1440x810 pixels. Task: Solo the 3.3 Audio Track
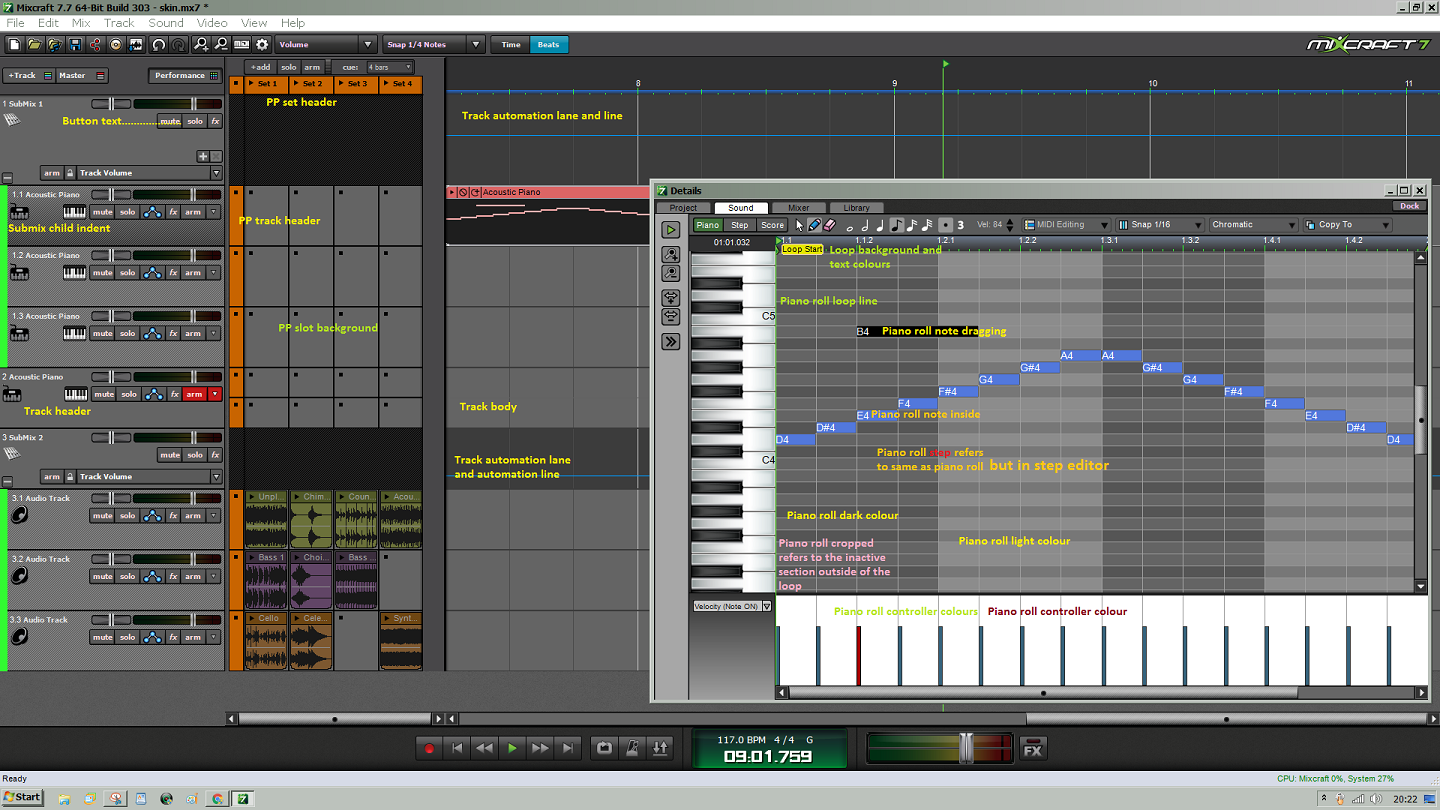[x=128, y=637]
